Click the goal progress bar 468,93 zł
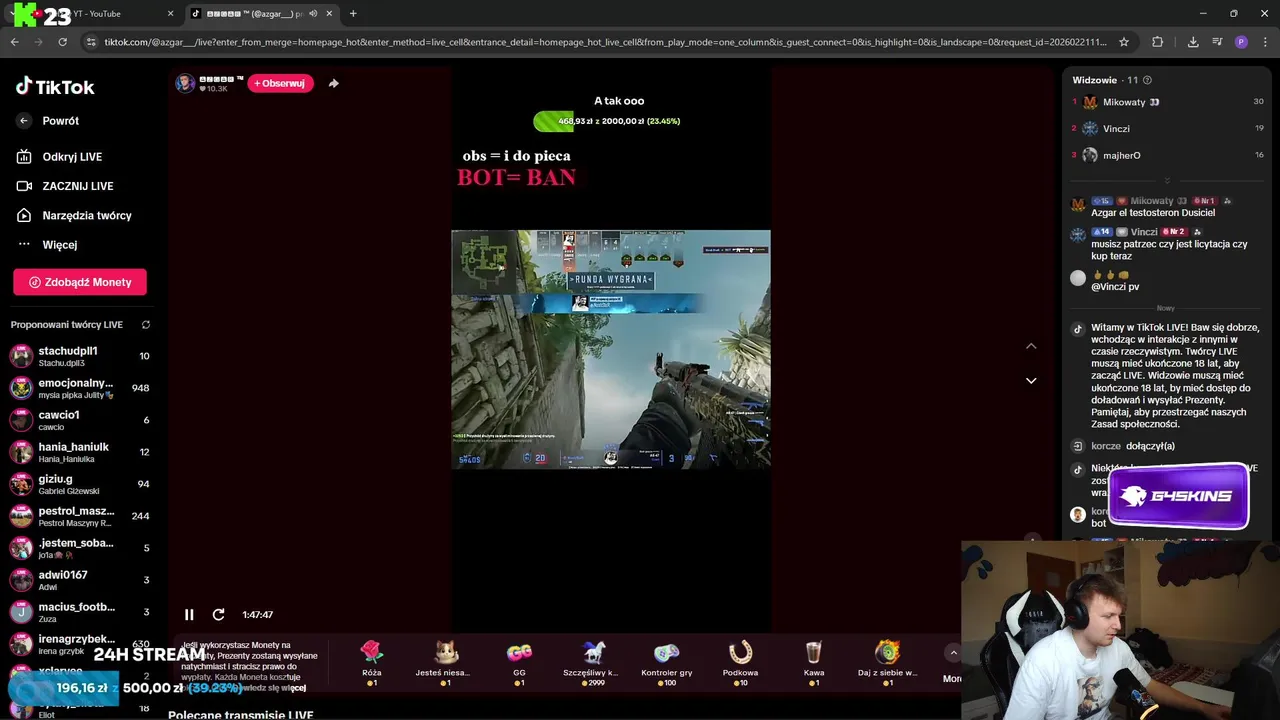This screenshot has width=1280, height=720. coord(607,121)
